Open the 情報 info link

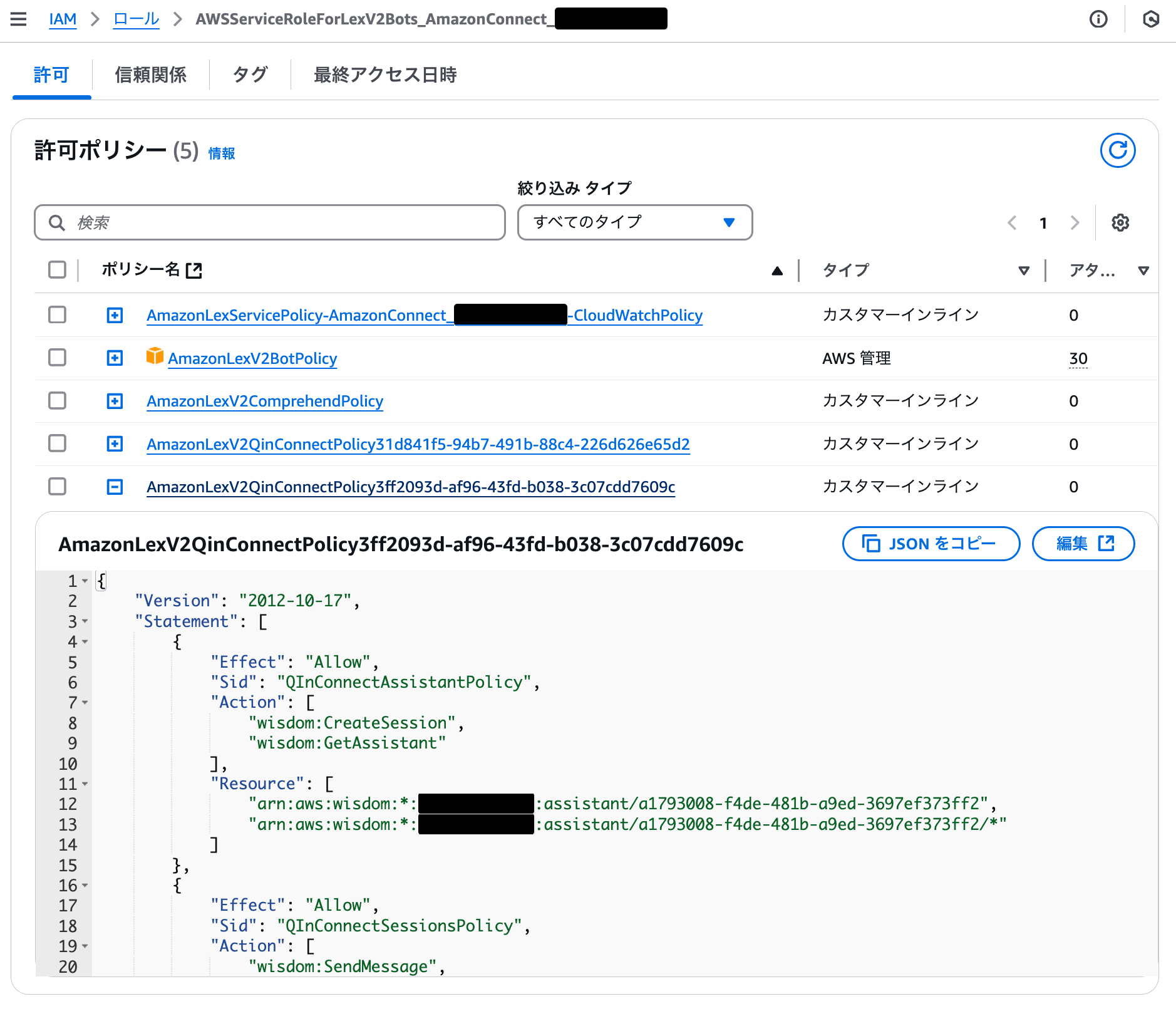coord(222,153)
